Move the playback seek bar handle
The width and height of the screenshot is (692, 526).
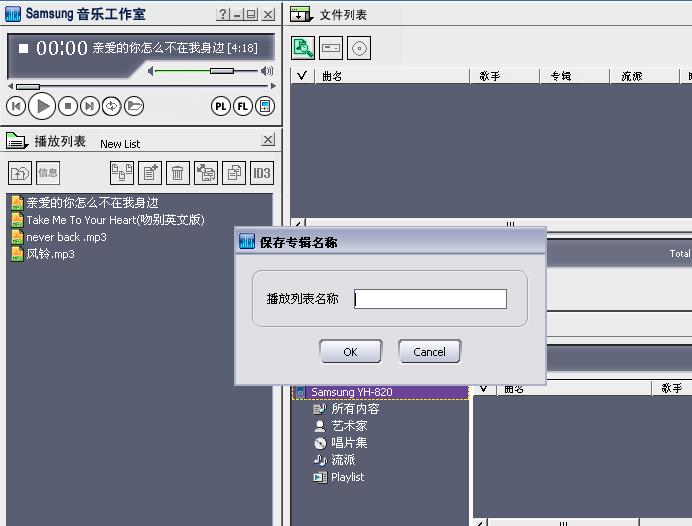pos(28,86)
